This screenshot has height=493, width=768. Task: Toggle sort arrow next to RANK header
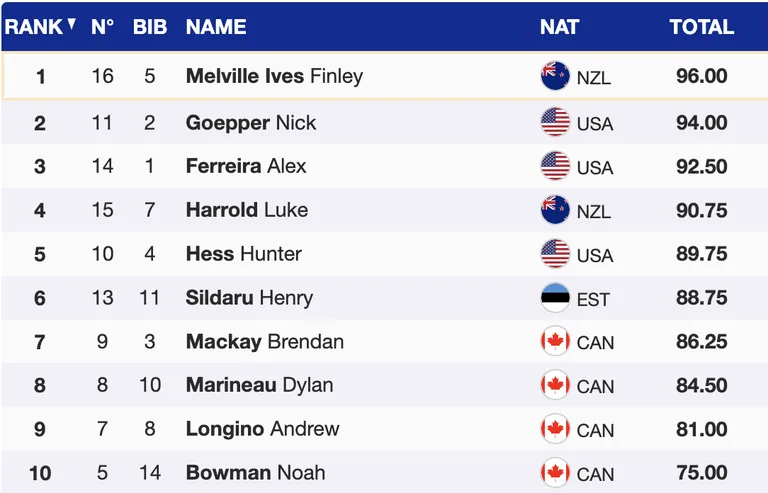[x=72, y=23]
